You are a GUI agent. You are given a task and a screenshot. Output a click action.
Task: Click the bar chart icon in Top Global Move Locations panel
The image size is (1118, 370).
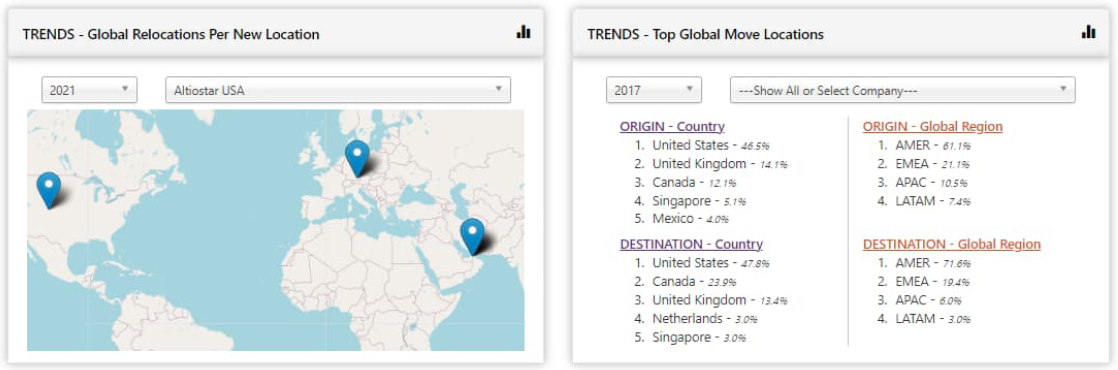(1088, 32)
